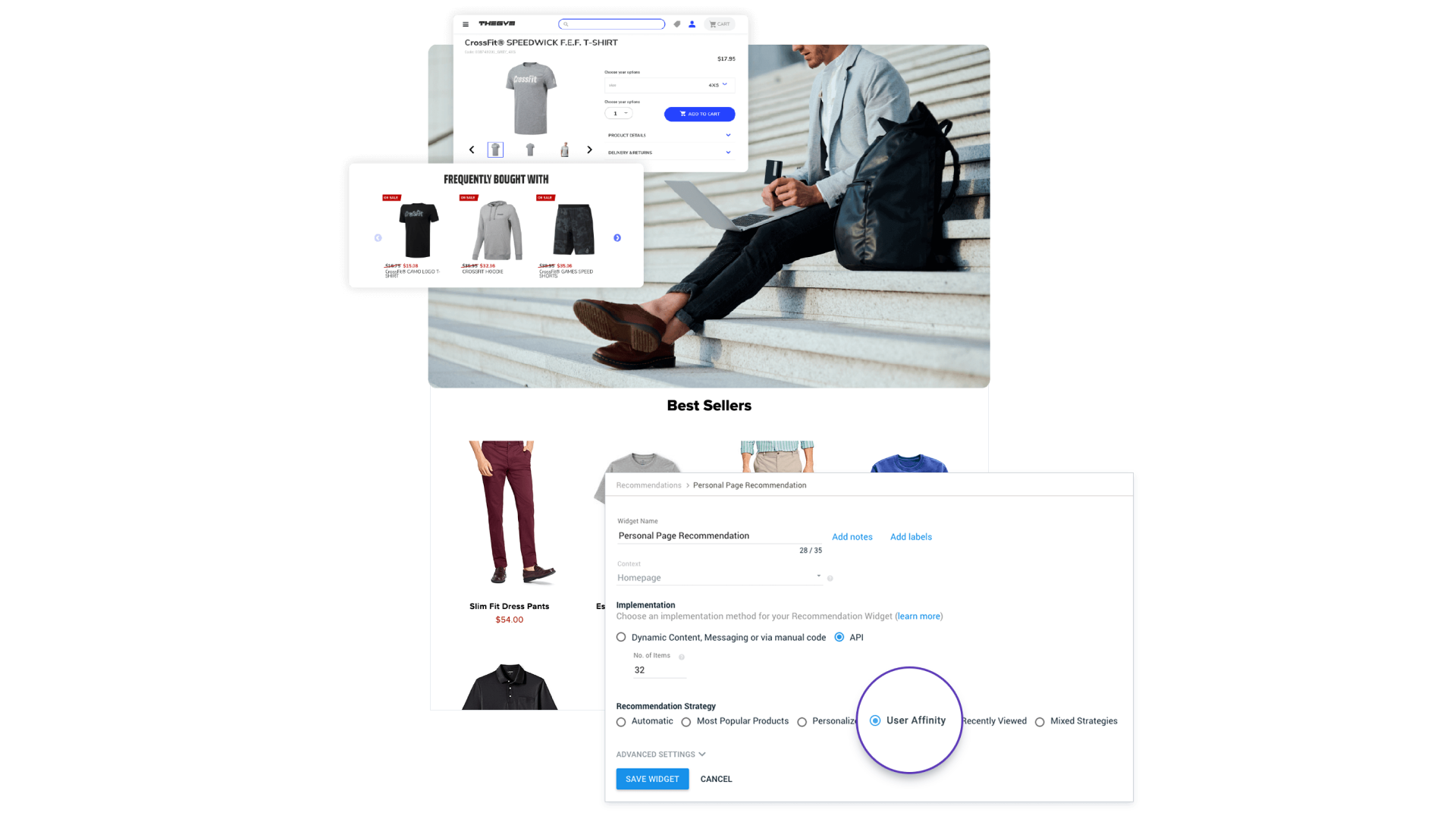Click the user account icon
The width and height of the screenshot is (1456, 819).
[691, 24]
